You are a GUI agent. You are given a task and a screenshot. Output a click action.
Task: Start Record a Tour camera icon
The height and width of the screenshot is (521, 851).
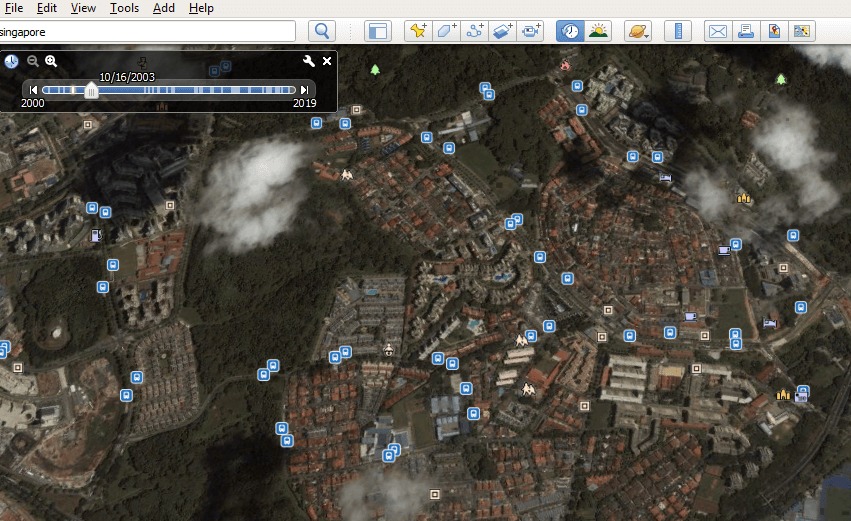[531, 31]
